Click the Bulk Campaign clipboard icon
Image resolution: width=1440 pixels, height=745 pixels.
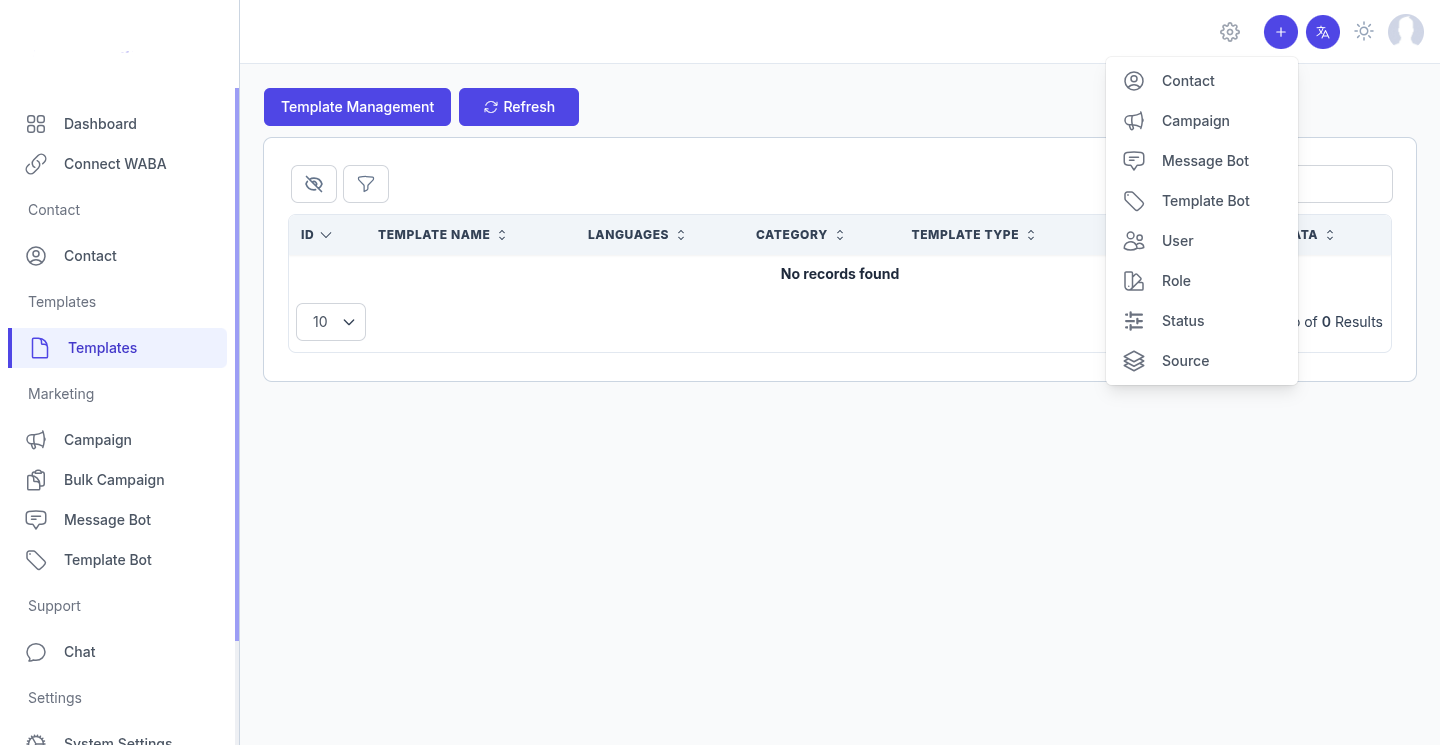36,480
